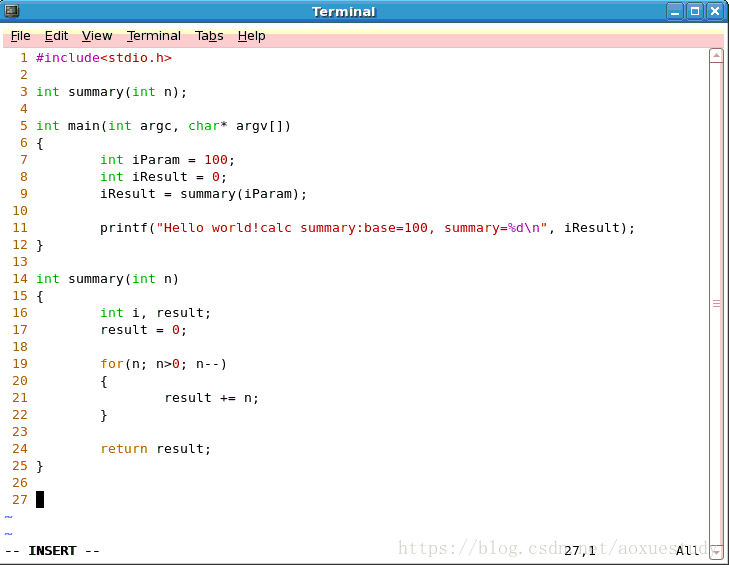
Task: Click the 'int summary(int n);' declaration on line 3
Action: [x=112, y=92]
